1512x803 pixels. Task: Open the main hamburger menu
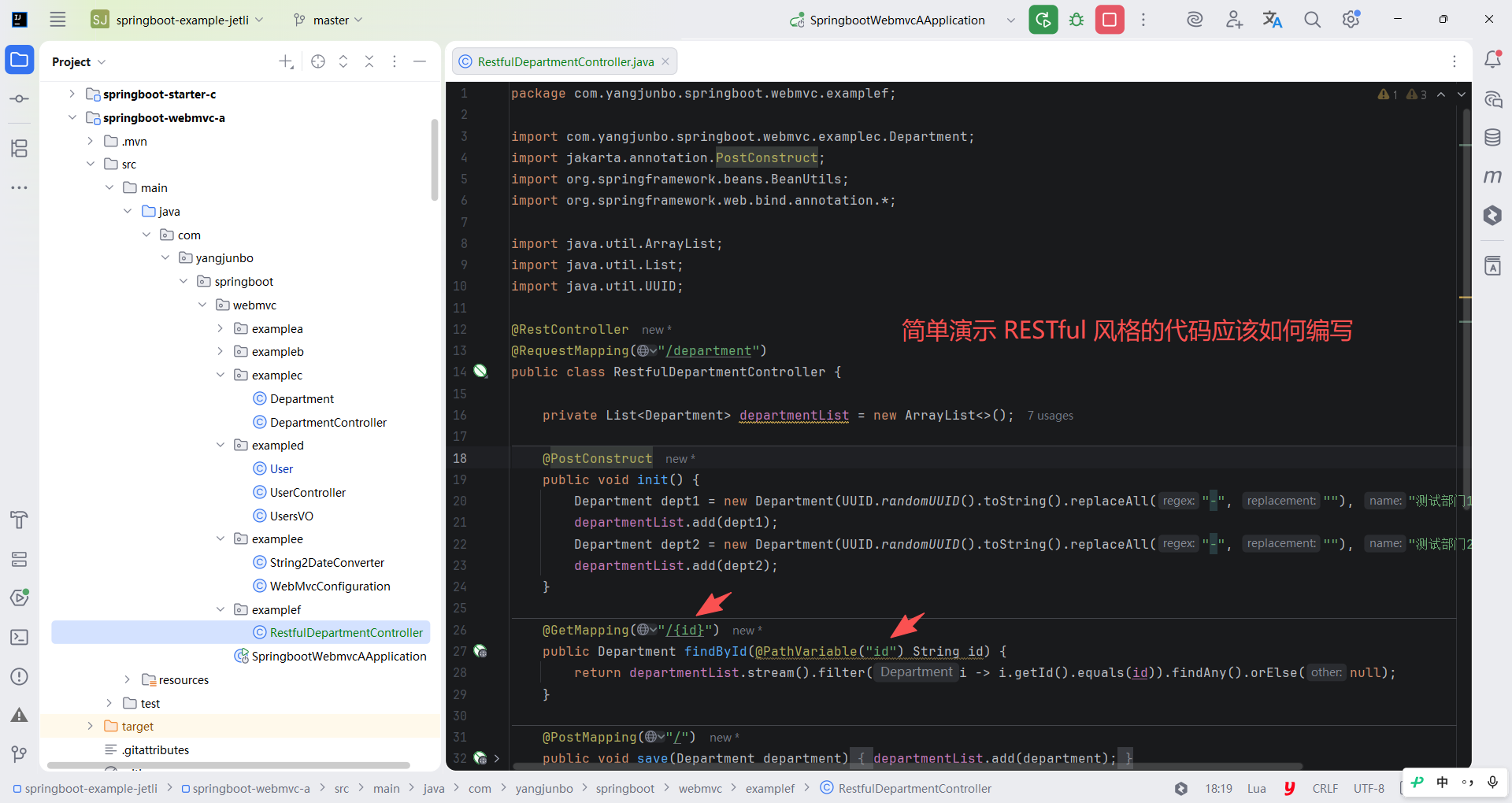coord(57,20)
